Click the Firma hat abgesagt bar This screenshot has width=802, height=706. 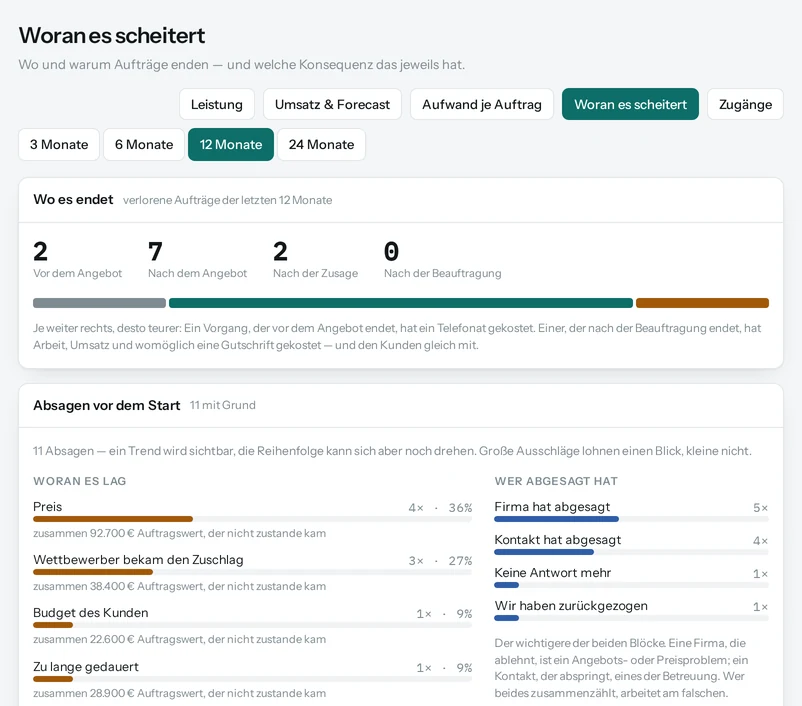(x=556, y=519)
